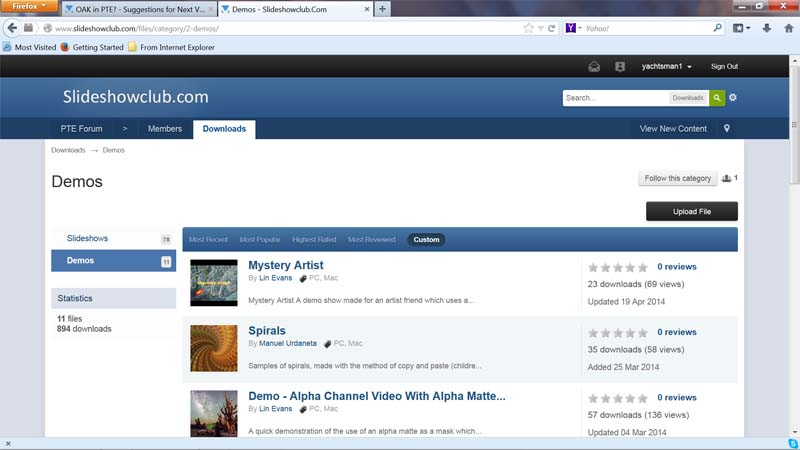Rate Mystery Artist using its stars
Image resolution: width=800 pixels, height=450 pixels.
click(x=617, y=267)
